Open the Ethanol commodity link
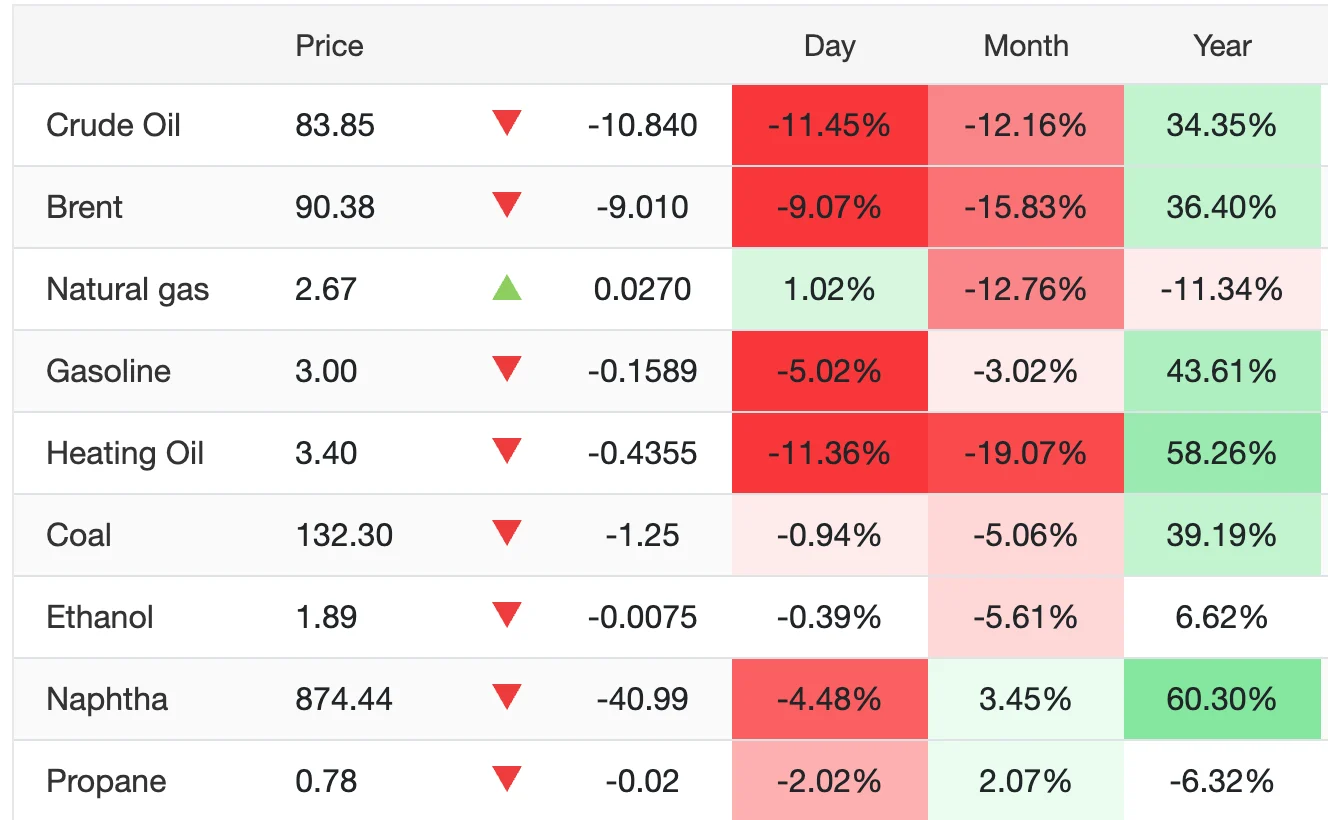Image resolution: width=1328 pixels, height=820 pixels. [100, 617]
